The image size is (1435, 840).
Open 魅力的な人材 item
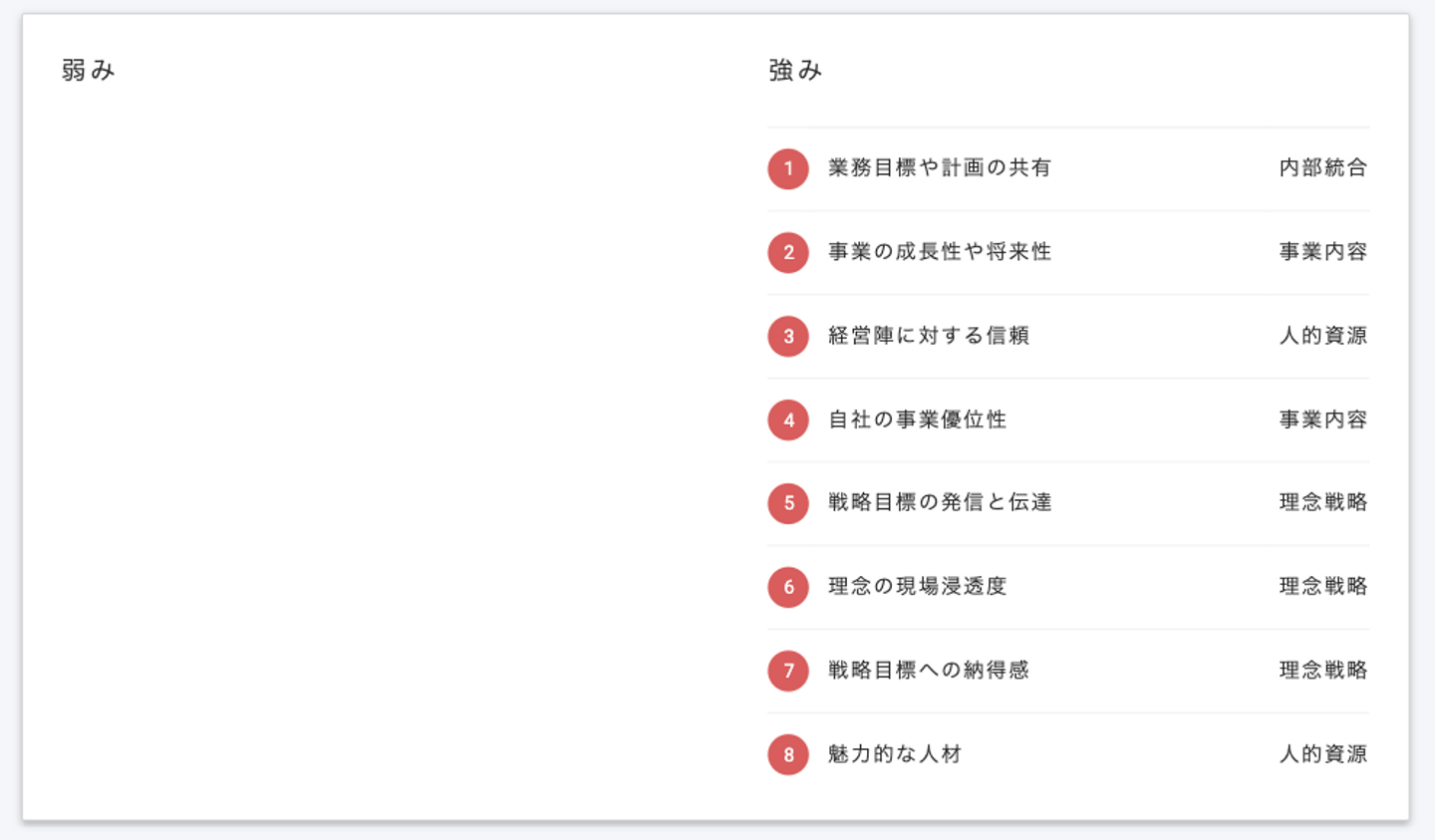coord(894,754)
